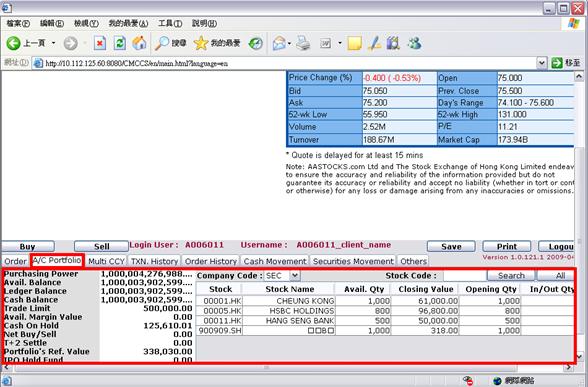Screen dimensions: 588x387
Task: Click the horizontal scrollbar right arrow
Action: tap(568, 367)
